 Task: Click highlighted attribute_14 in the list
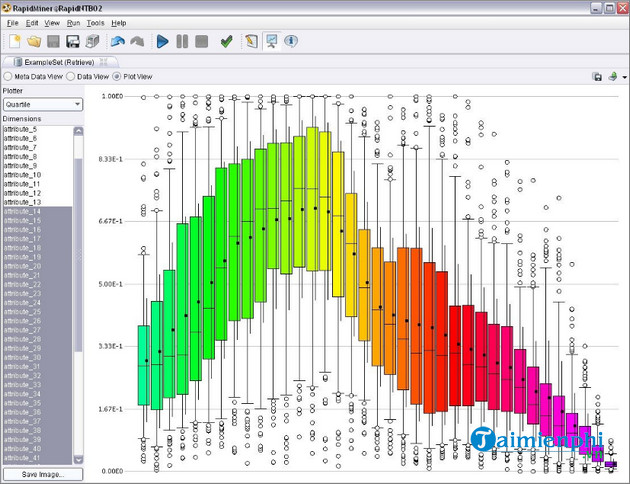[x=37, y=211]
